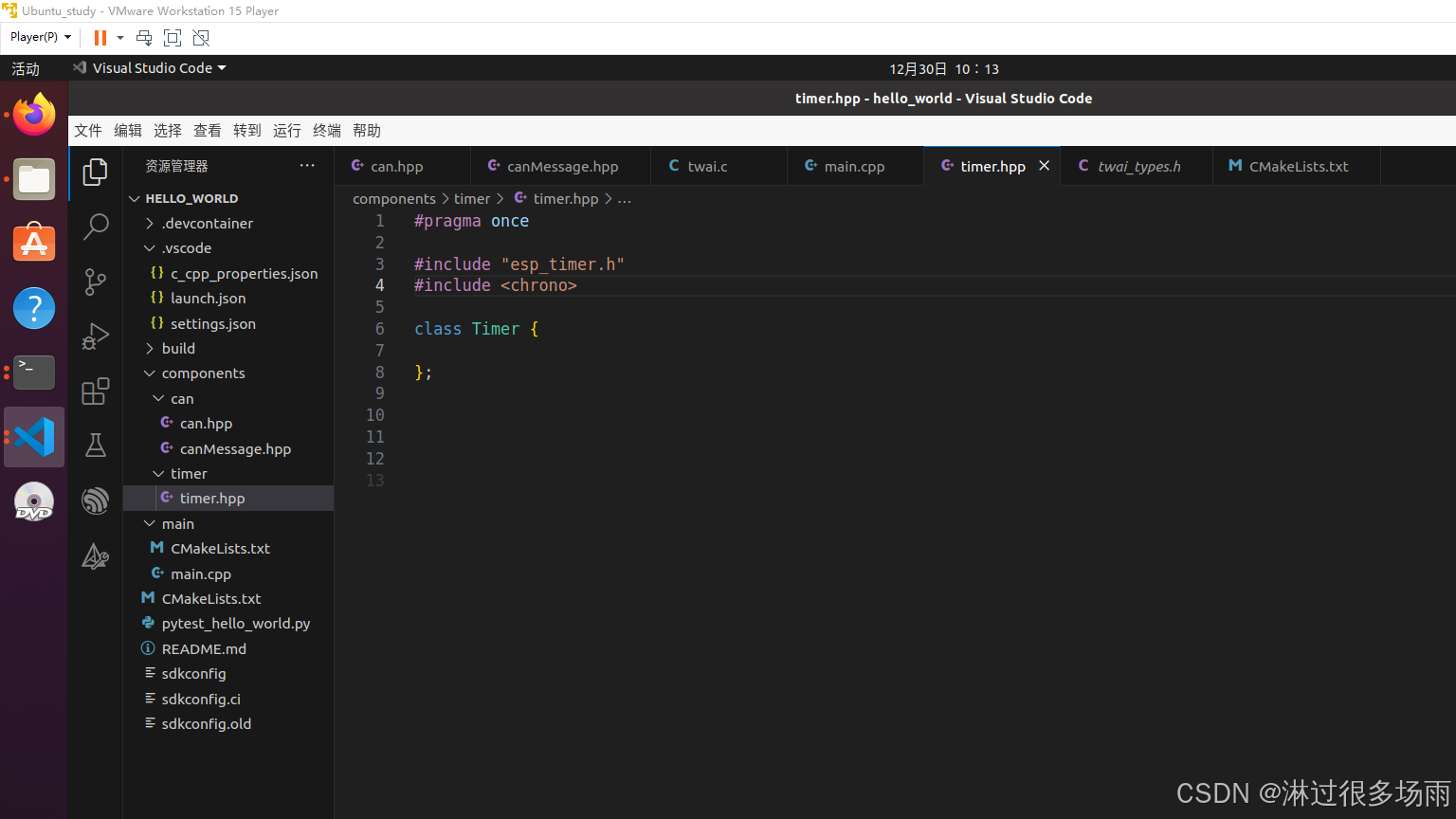
Task: Open pytest_hello_world.py in explorer
Action: [x=228, y=624]
